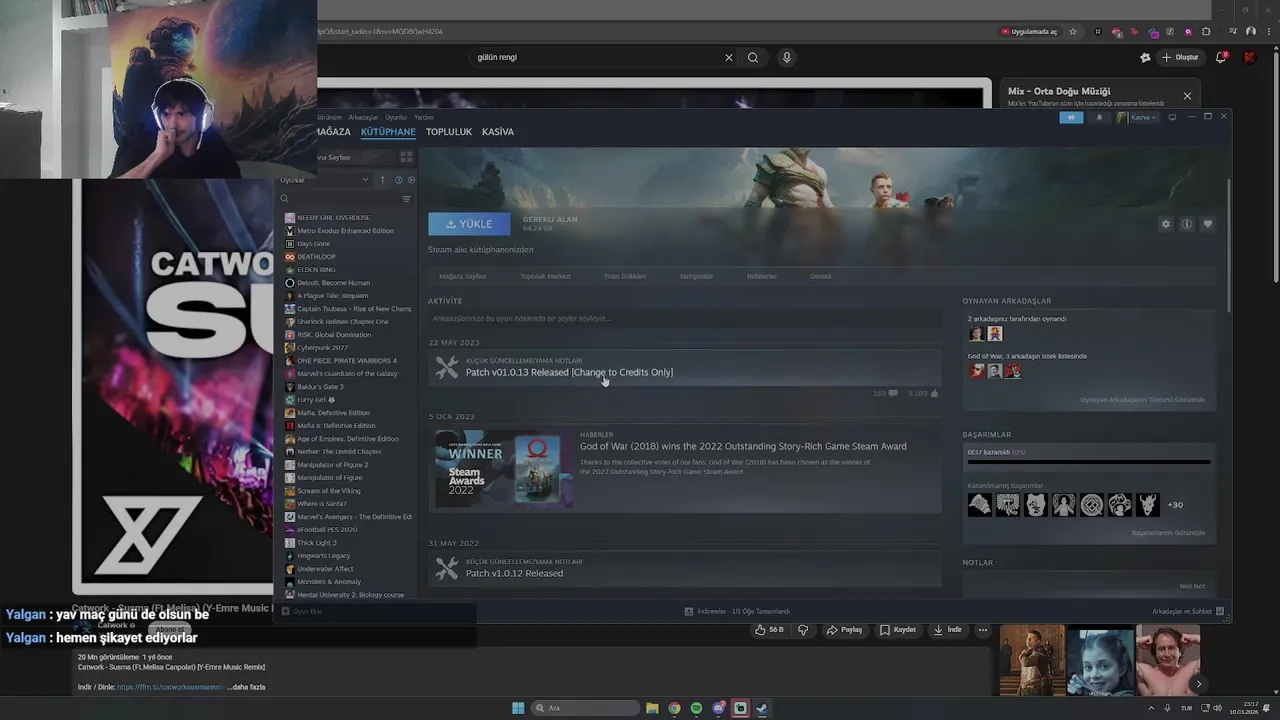Toggle favorite heart icon for the game
The image size is (1280, 720).
[1208, 224]
